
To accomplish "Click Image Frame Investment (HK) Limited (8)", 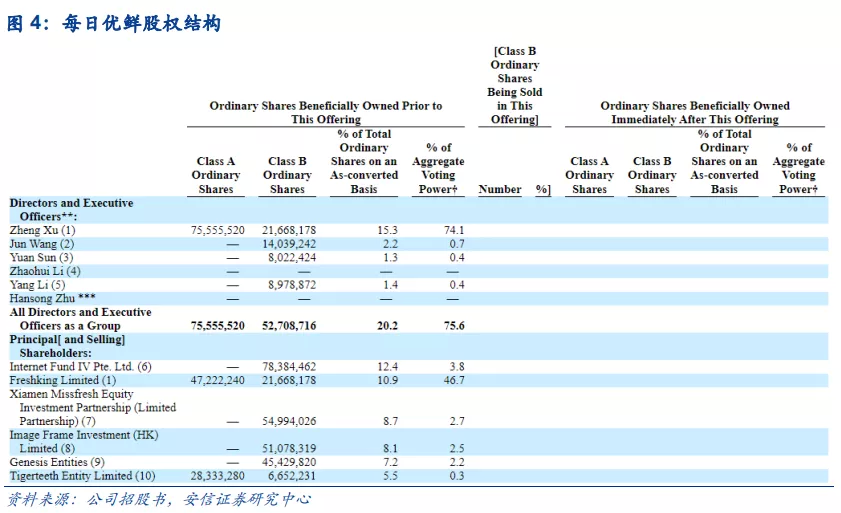I will tap(84, 442).
